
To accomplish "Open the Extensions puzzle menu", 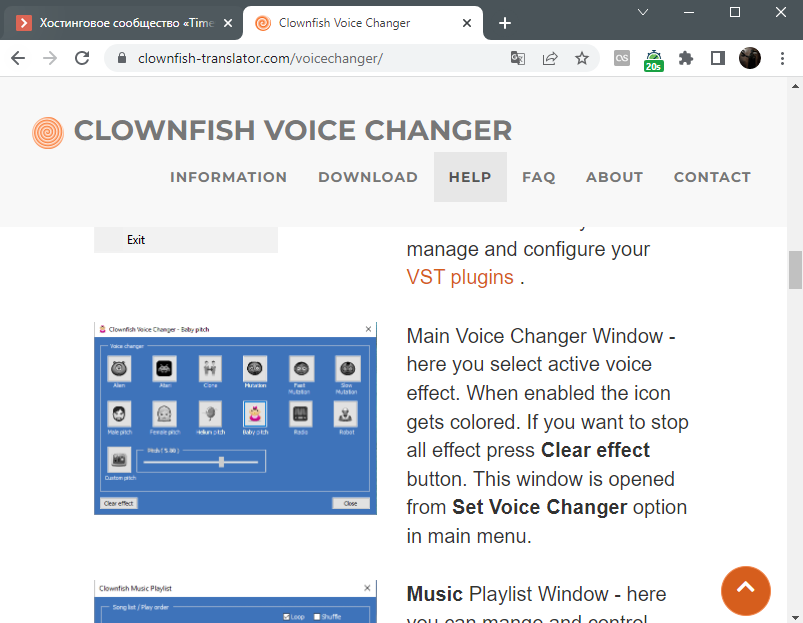I will [x=686, y=58].
